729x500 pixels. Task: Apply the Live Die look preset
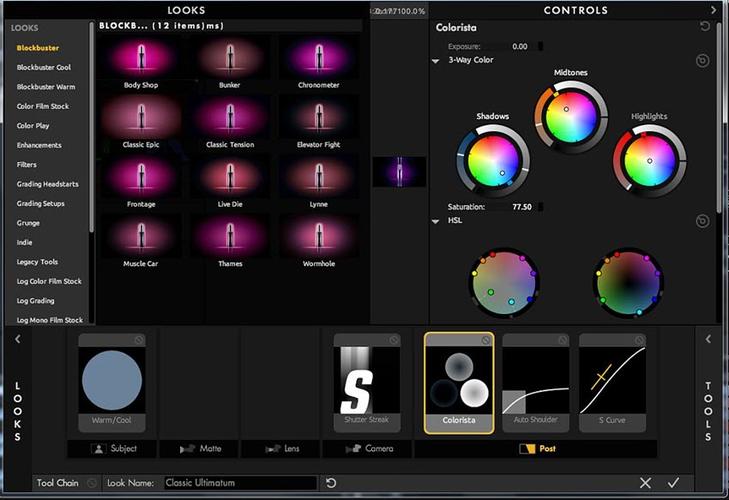tap(230, 182)
